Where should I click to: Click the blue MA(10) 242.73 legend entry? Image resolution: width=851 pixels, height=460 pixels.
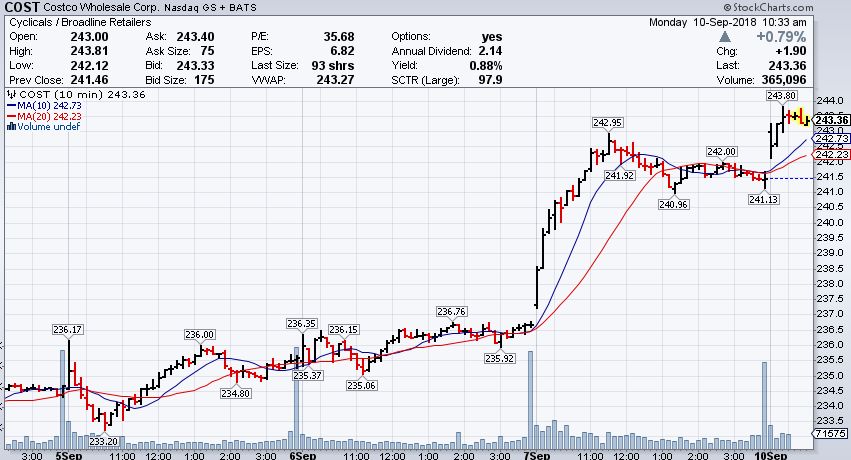click(x=44, y=105)
